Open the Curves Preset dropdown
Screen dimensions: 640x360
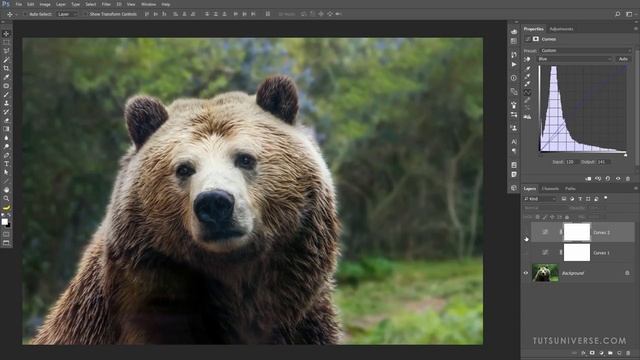(585, 51)
